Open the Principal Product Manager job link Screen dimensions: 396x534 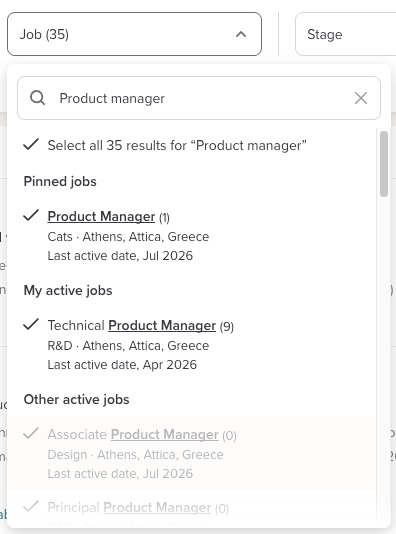coord(129,507)
